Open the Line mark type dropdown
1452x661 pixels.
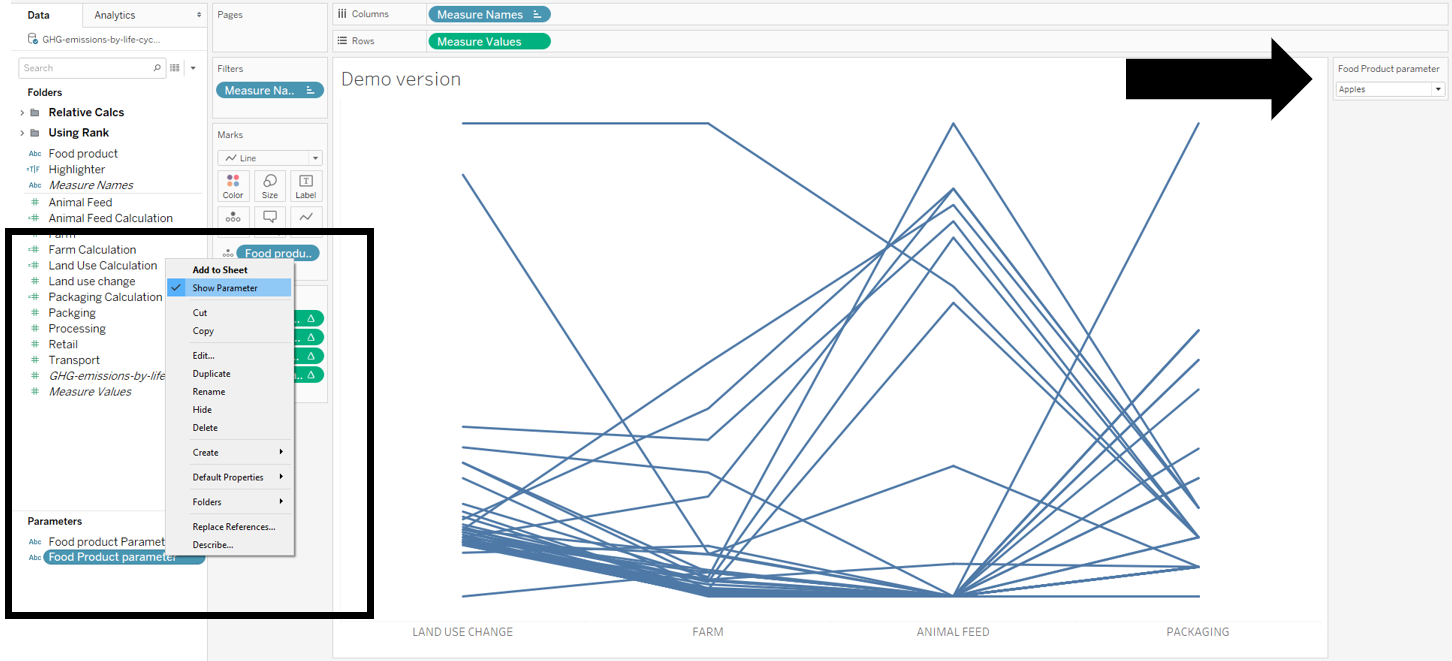(270, 158)
